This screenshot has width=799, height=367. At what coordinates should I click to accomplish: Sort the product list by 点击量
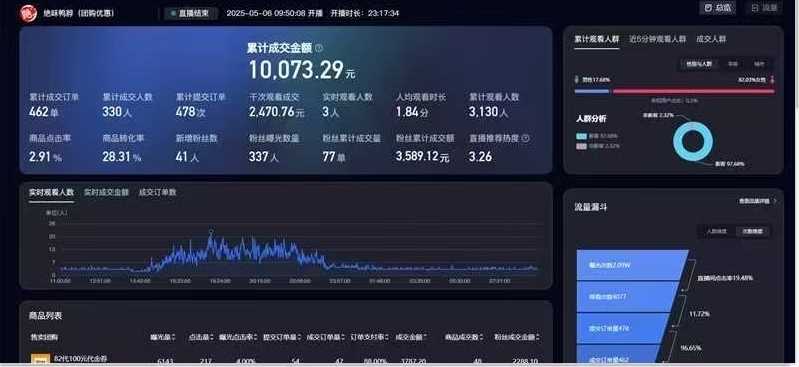click(201, 337)
